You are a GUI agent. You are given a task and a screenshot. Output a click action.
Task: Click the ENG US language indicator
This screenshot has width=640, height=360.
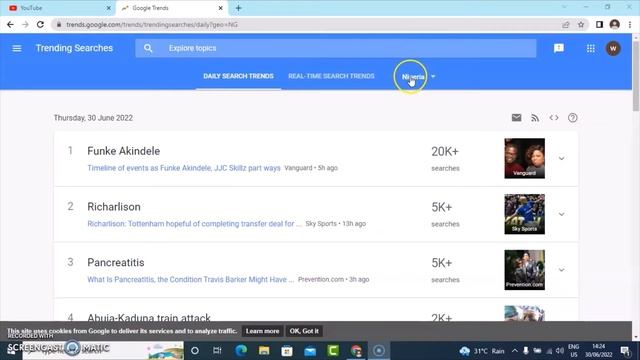point(573,351)
